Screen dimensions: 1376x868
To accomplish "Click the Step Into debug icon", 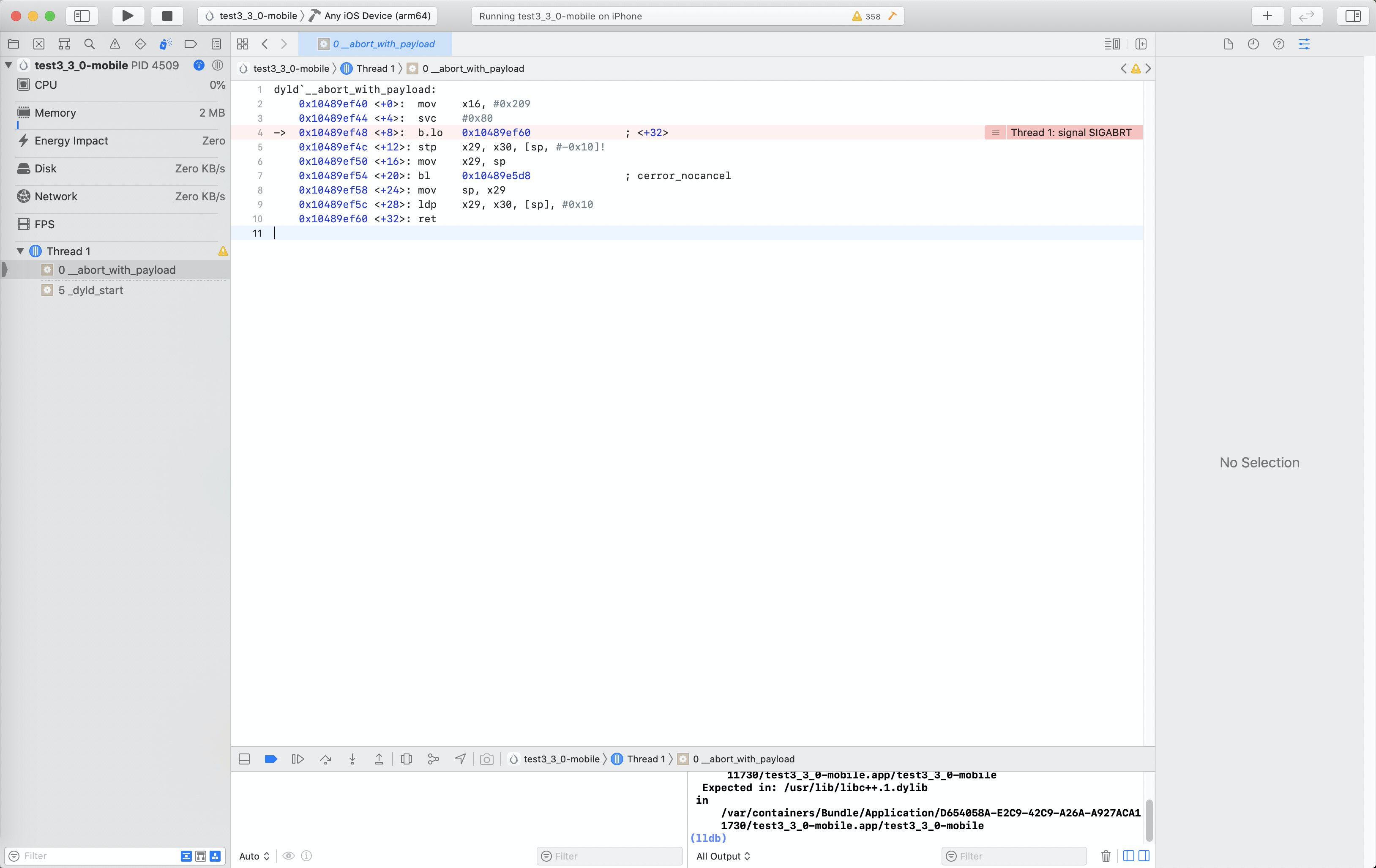I will (352, 759).
